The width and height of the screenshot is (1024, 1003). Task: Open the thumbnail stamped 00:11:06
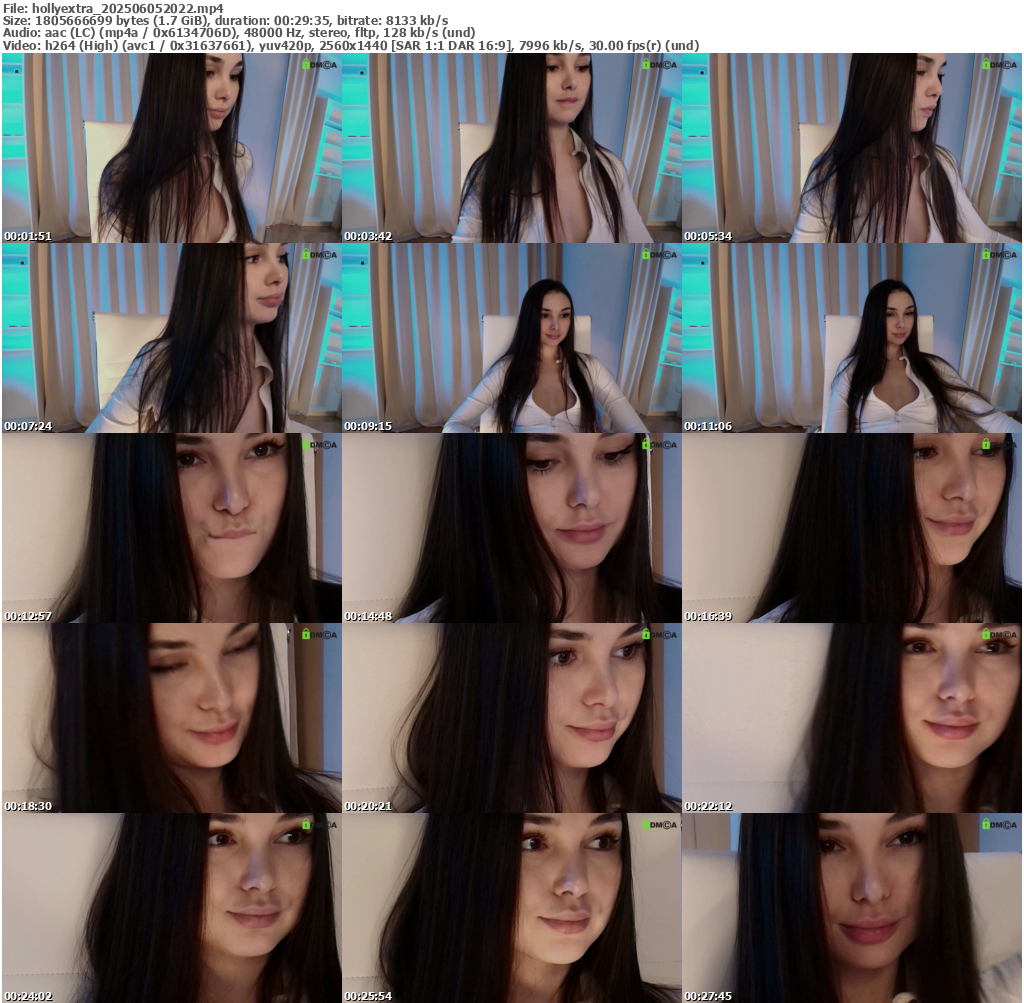point(852,338)
